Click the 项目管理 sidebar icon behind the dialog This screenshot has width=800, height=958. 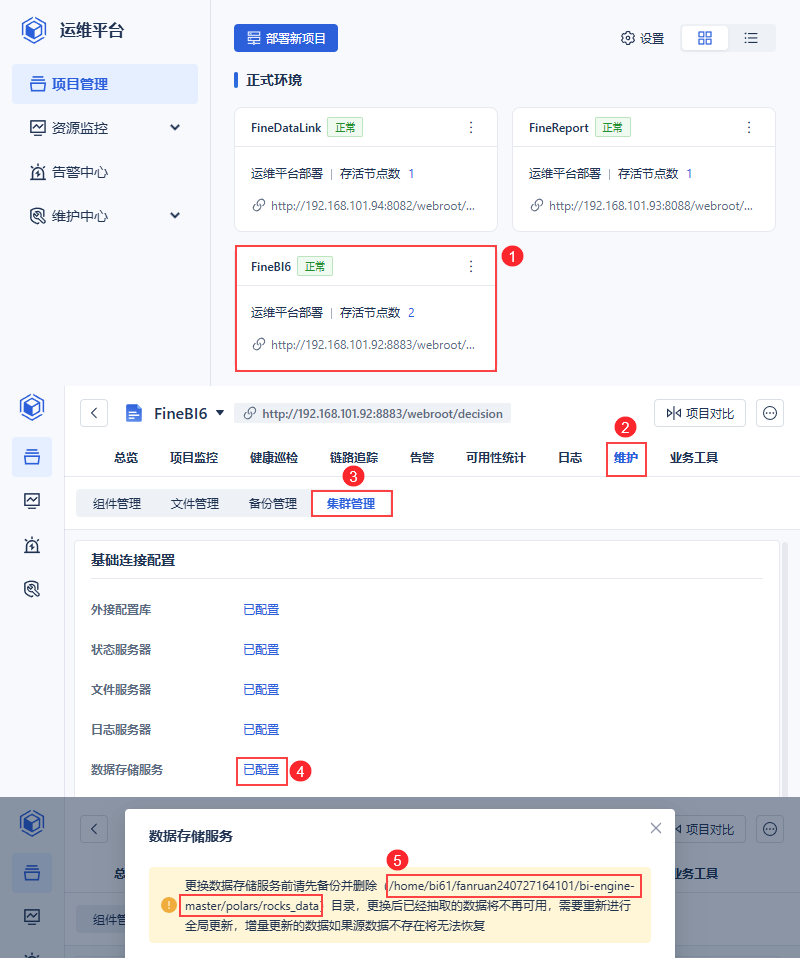point(32,872)
